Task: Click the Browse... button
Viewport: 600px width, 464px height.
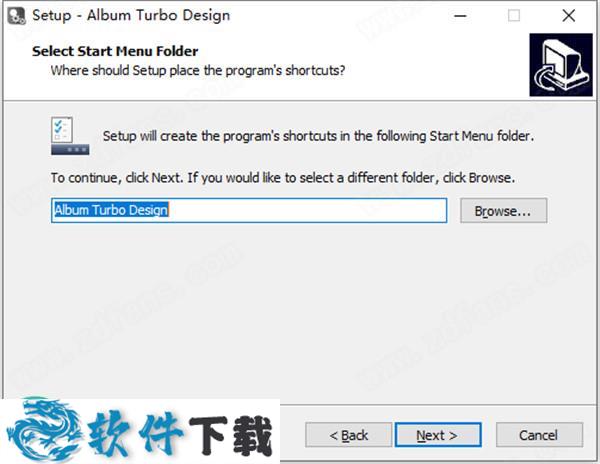Action: pyautogui.click(x=504, y=210)
